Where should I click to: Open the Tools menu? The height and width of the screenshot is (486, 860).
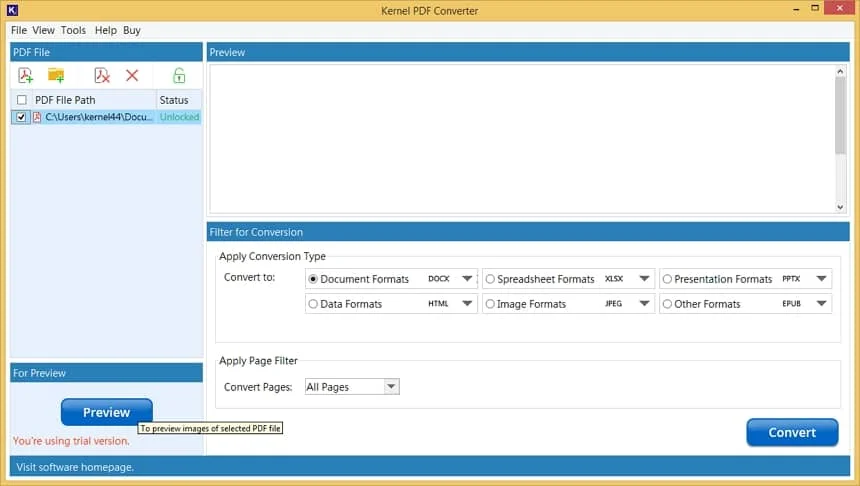click(x=73, y=30)
